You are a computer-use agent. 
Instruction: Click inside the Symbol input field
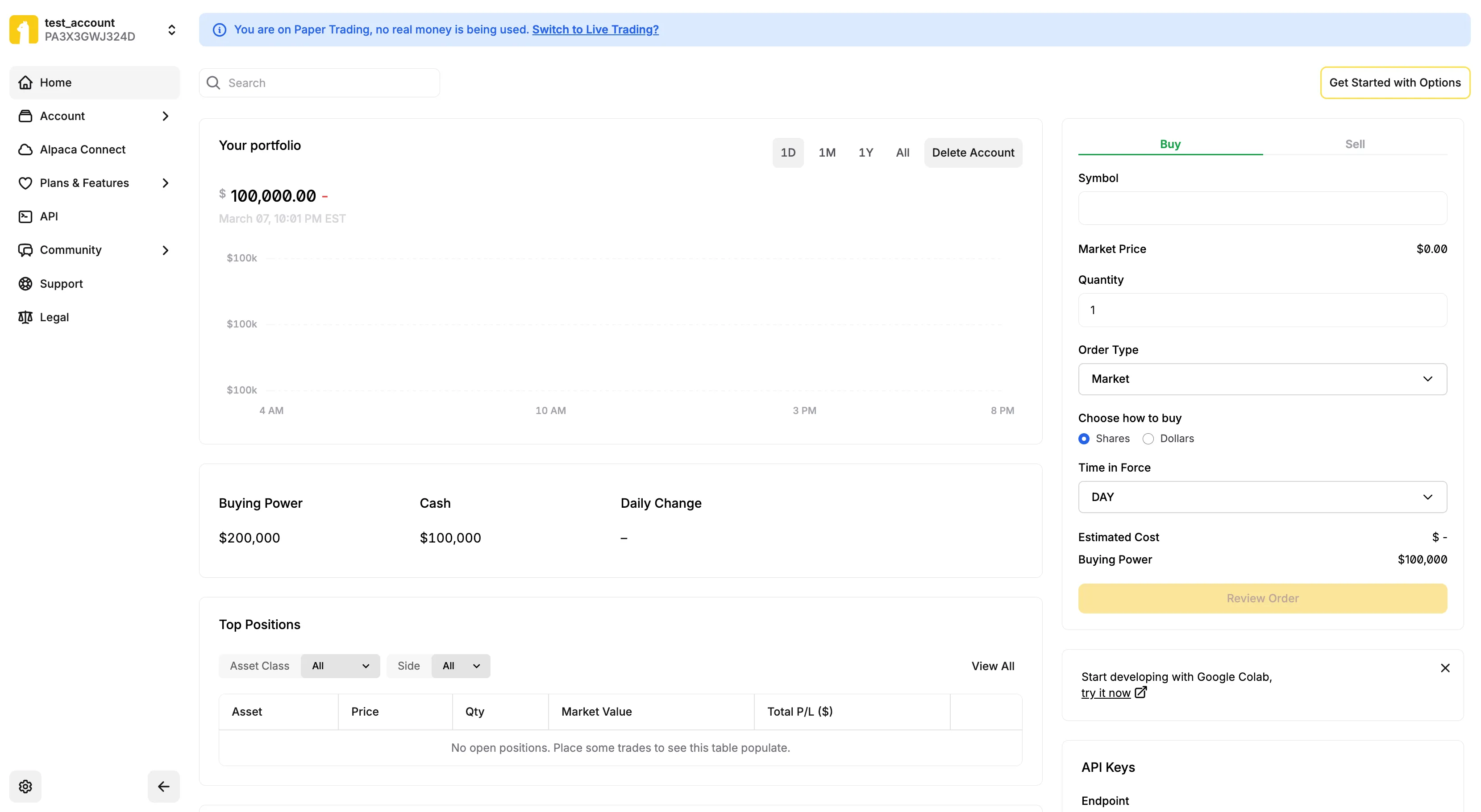1261,208
